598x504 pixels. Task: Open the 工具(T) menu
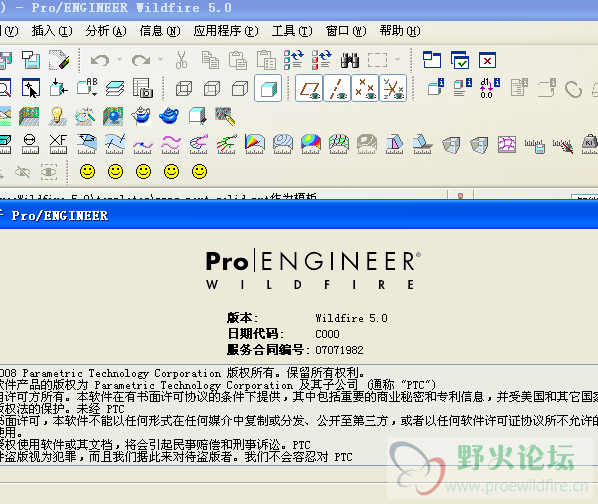(x=292, y=31)
